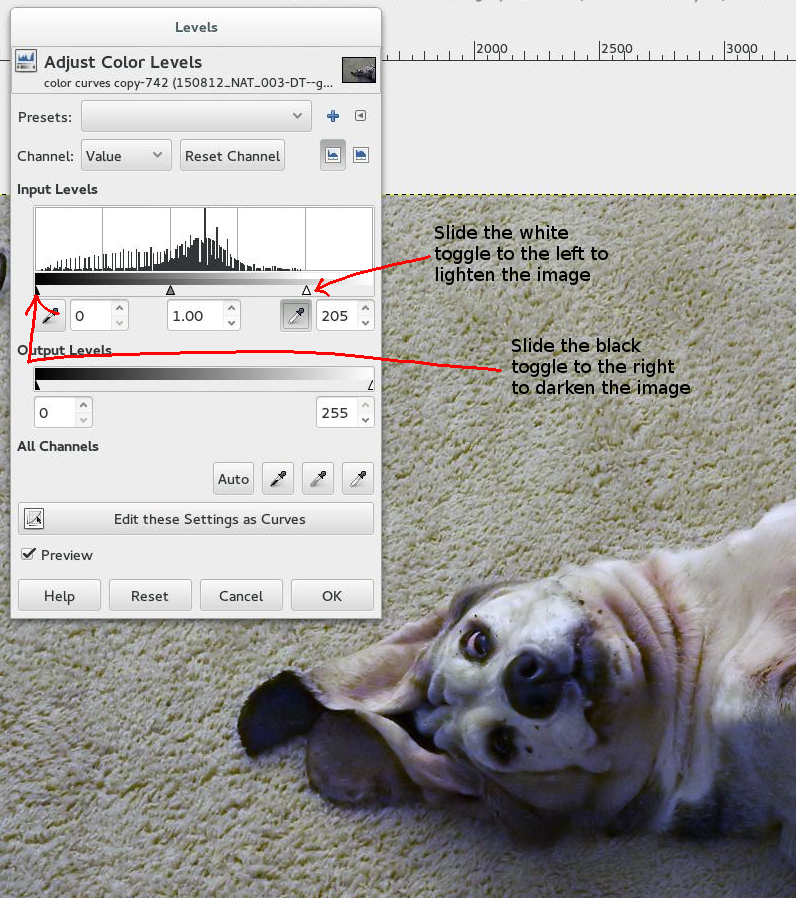This screenshot has height=898, width=796.
Task: Click the Reset Channel button
Action: [x=232, y=156]
